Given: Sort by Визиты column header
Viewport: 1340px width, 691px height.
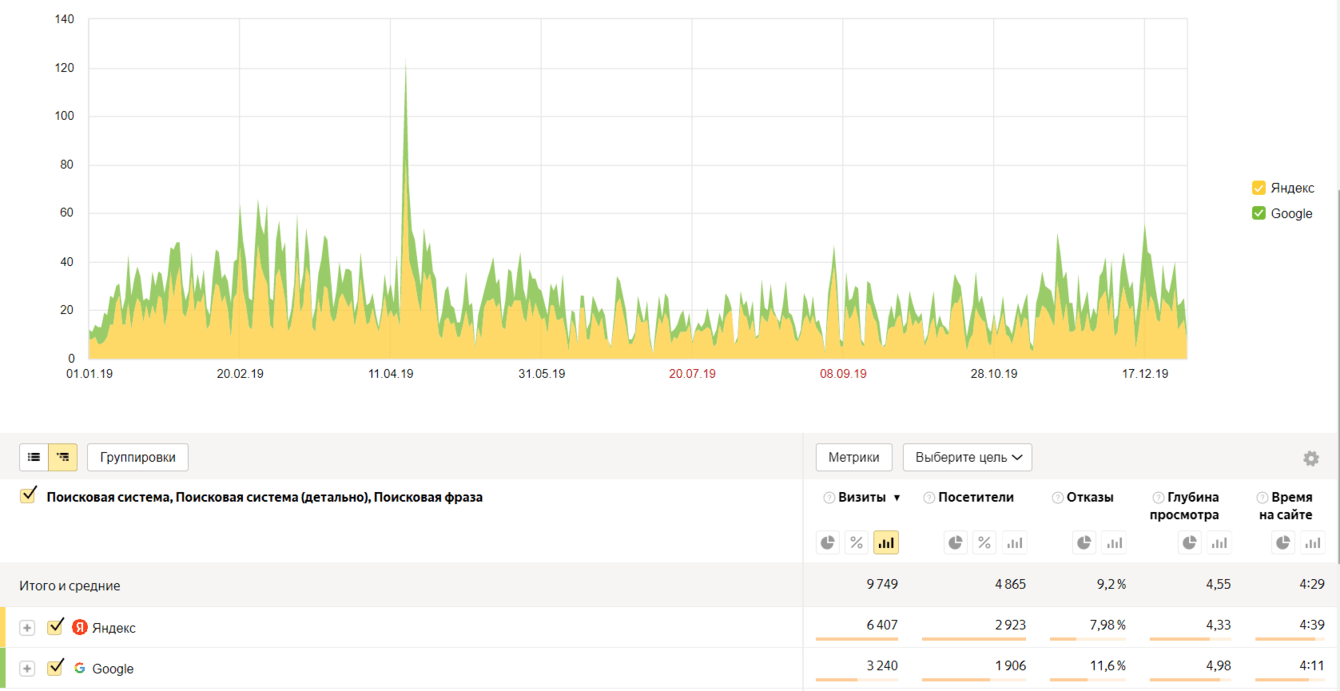Looking at the screenshot, I should click(862, 497).
